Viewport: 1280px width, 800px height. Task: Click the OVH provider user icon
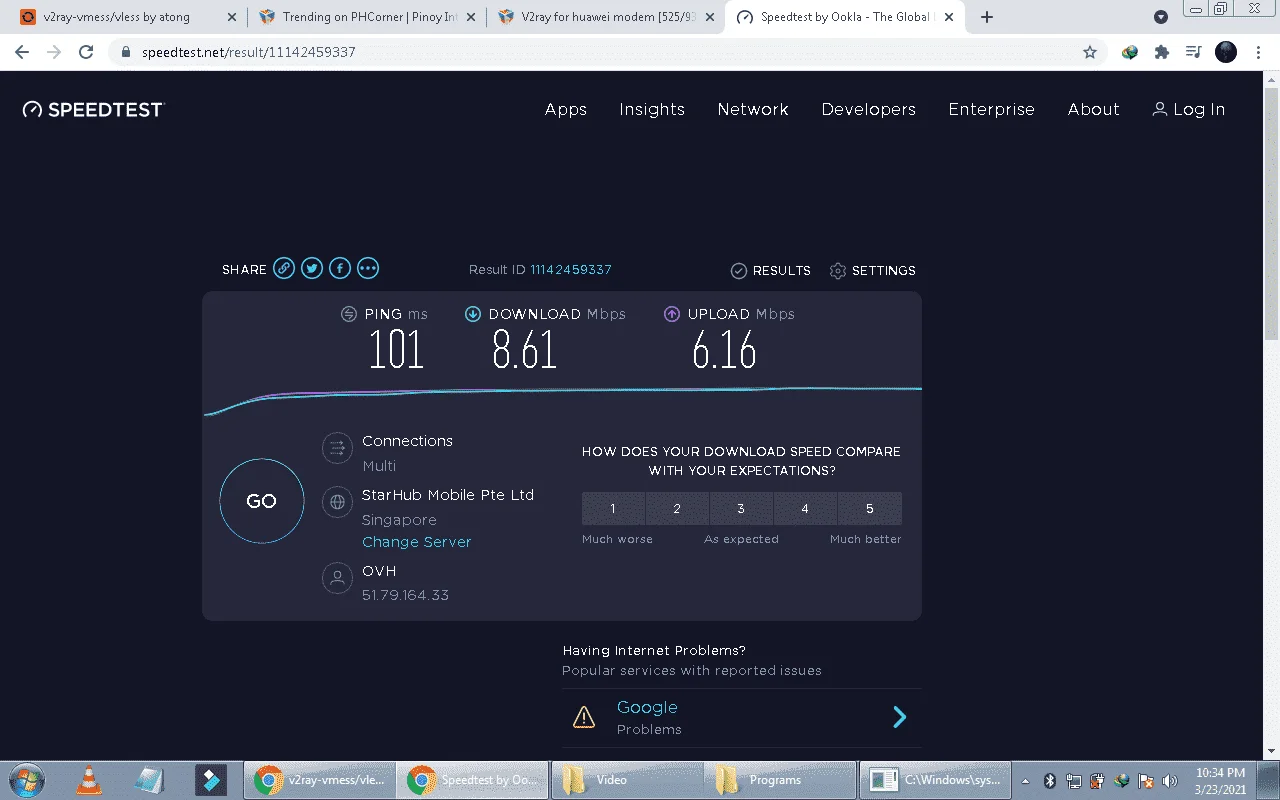point(337,578)
